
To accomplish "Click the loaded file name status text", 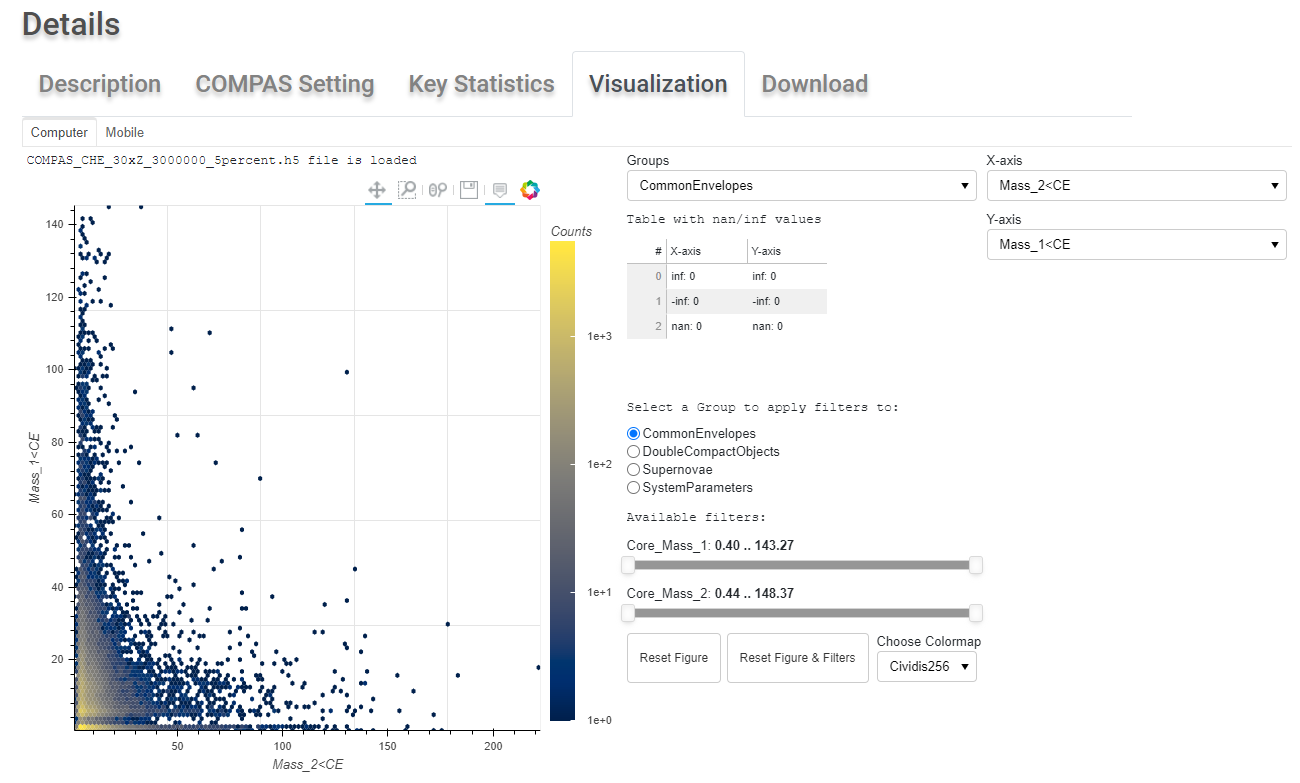I will [222, 160].
